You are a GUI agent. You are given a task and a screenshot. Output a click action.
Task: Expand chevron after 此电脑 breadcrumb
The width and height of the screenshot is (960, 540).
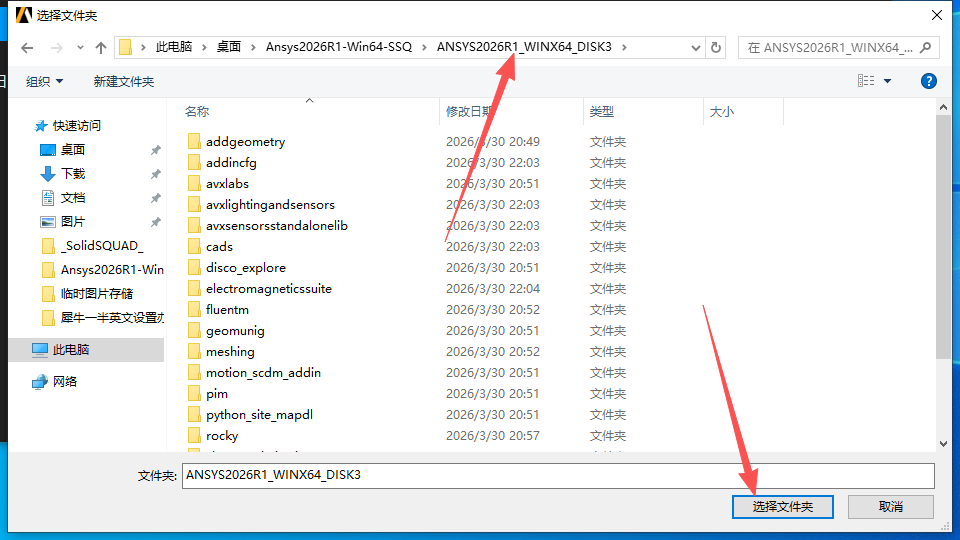pos(204,47)
